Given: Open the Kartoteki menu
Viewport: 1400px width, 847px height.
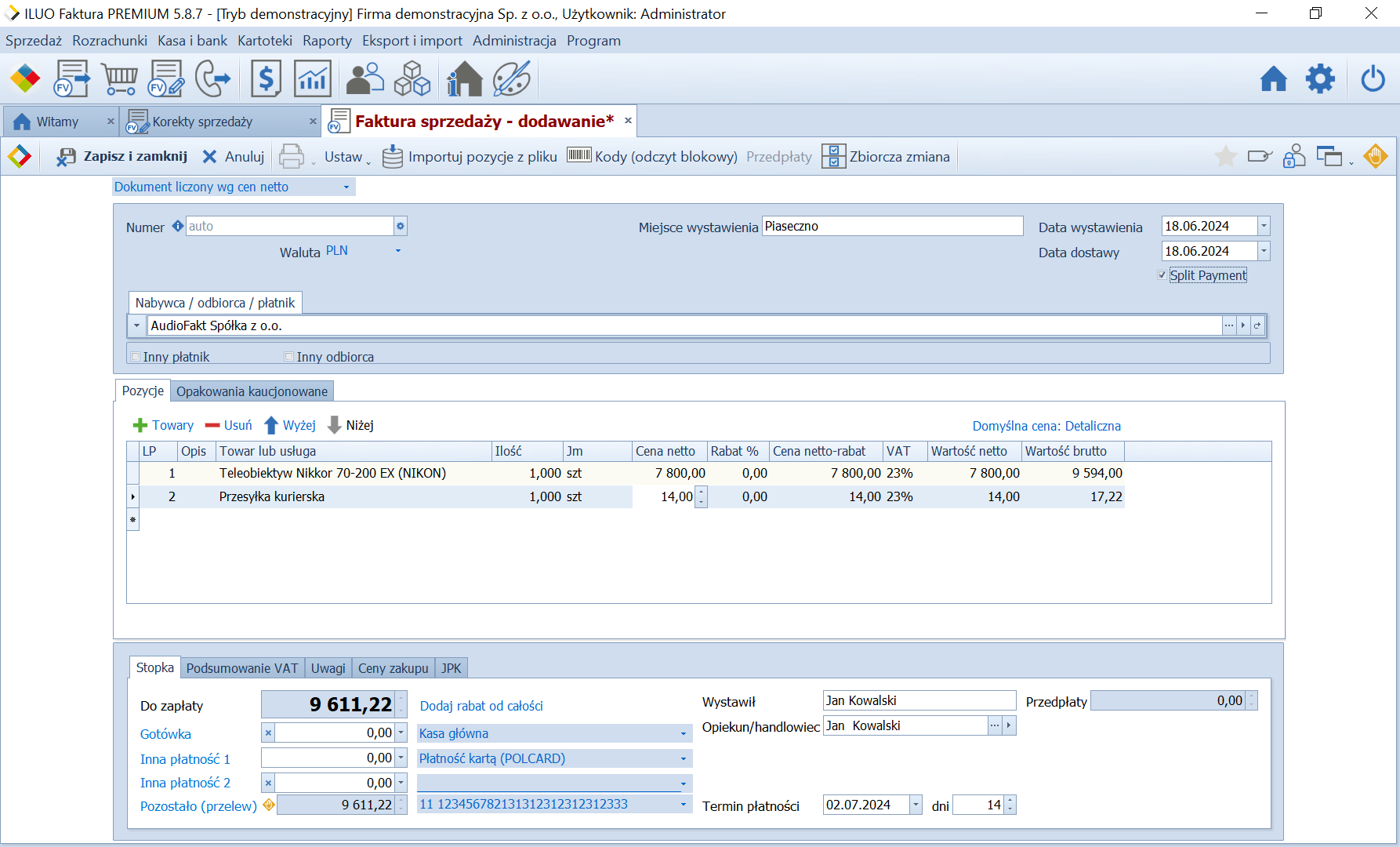Looking at the screenshot, I should click(x=265, y=41).
